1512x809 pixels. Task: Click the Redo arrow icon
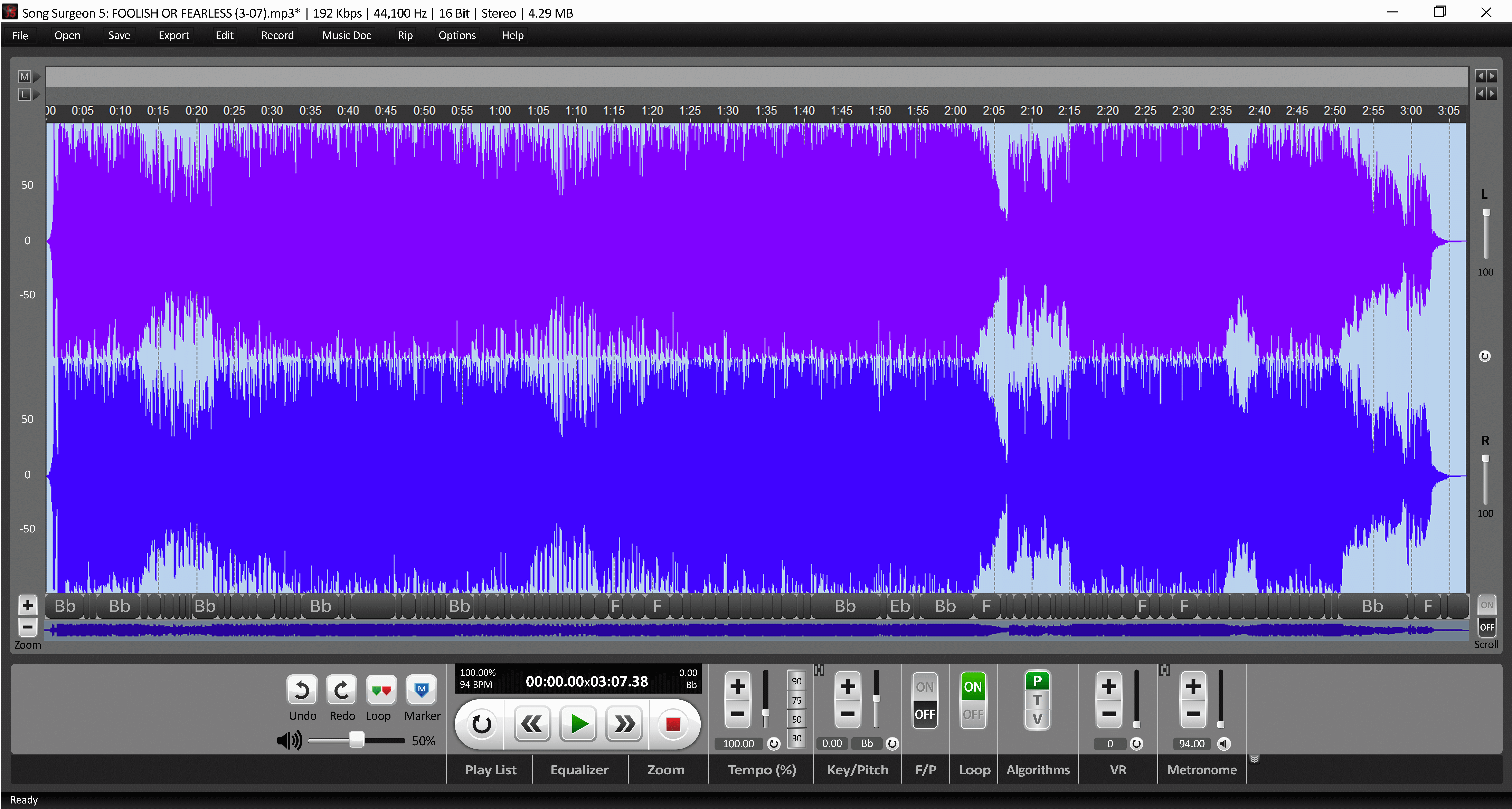342,690
